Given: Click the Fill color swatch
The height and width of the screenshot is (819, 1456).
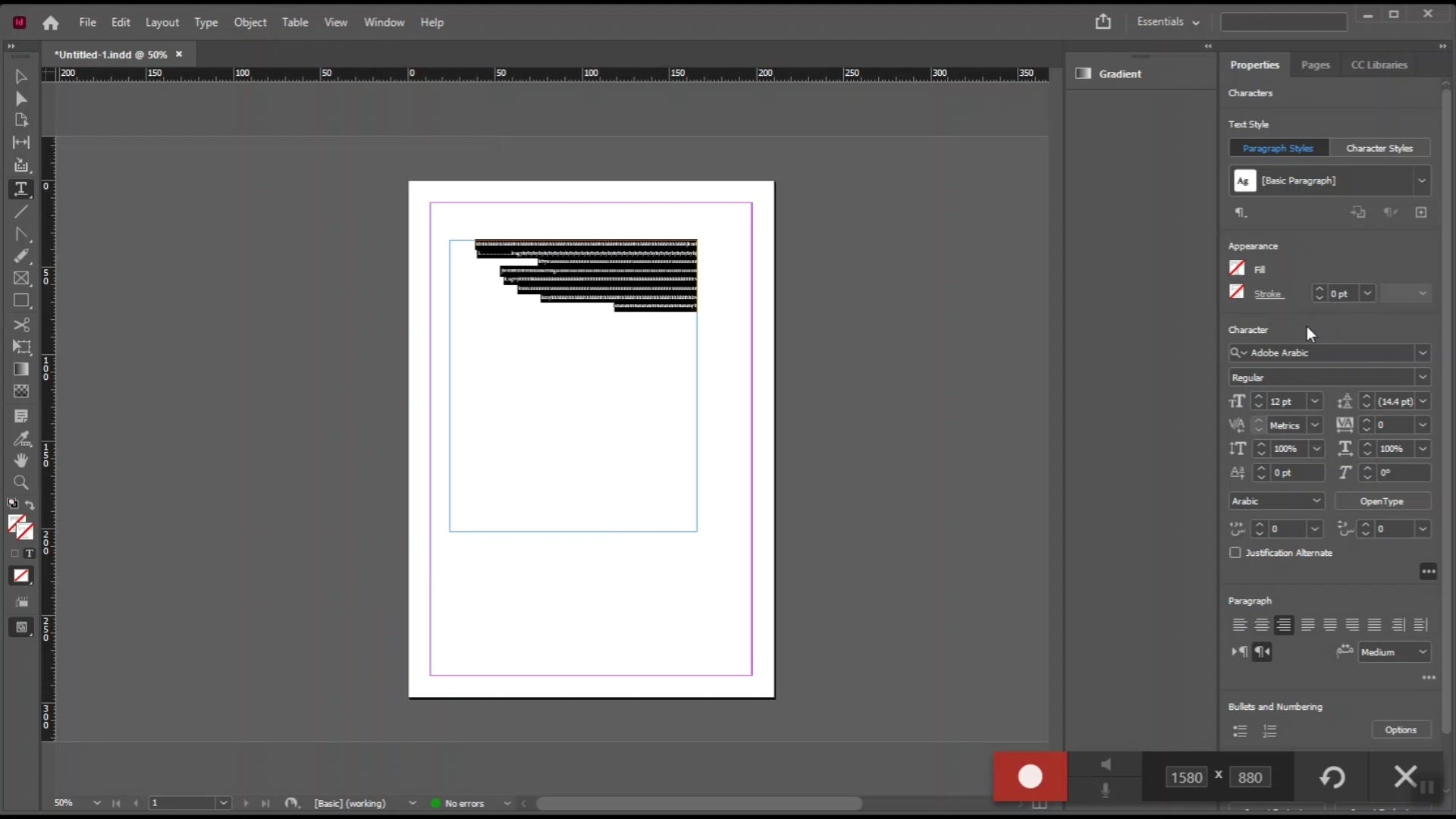Looking at the screenshot, I should 1237,268.
